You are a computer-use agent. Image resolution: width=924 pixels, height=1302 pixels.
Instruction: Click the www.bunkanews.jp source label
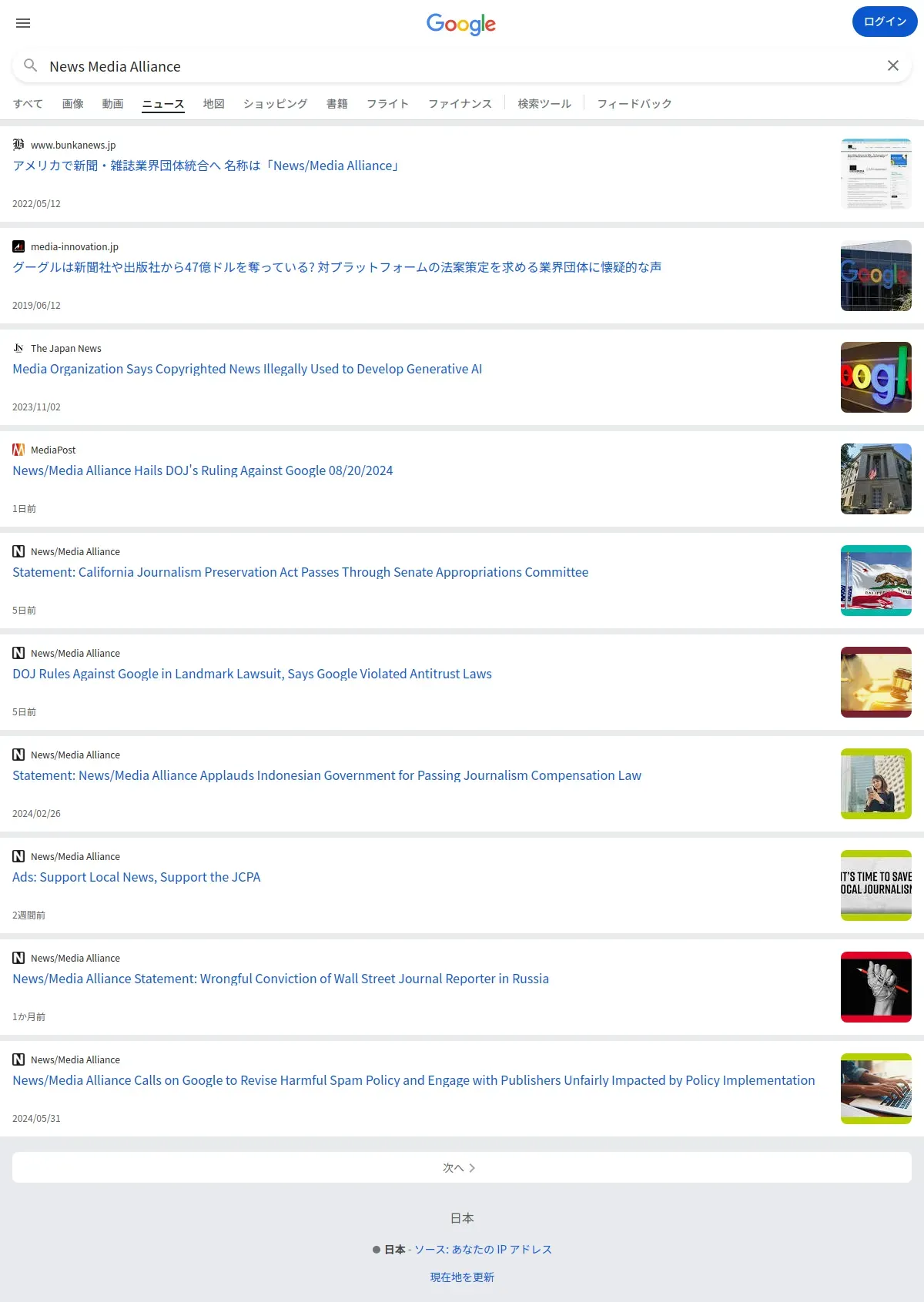pyautogui.click(x=73, y=145)
